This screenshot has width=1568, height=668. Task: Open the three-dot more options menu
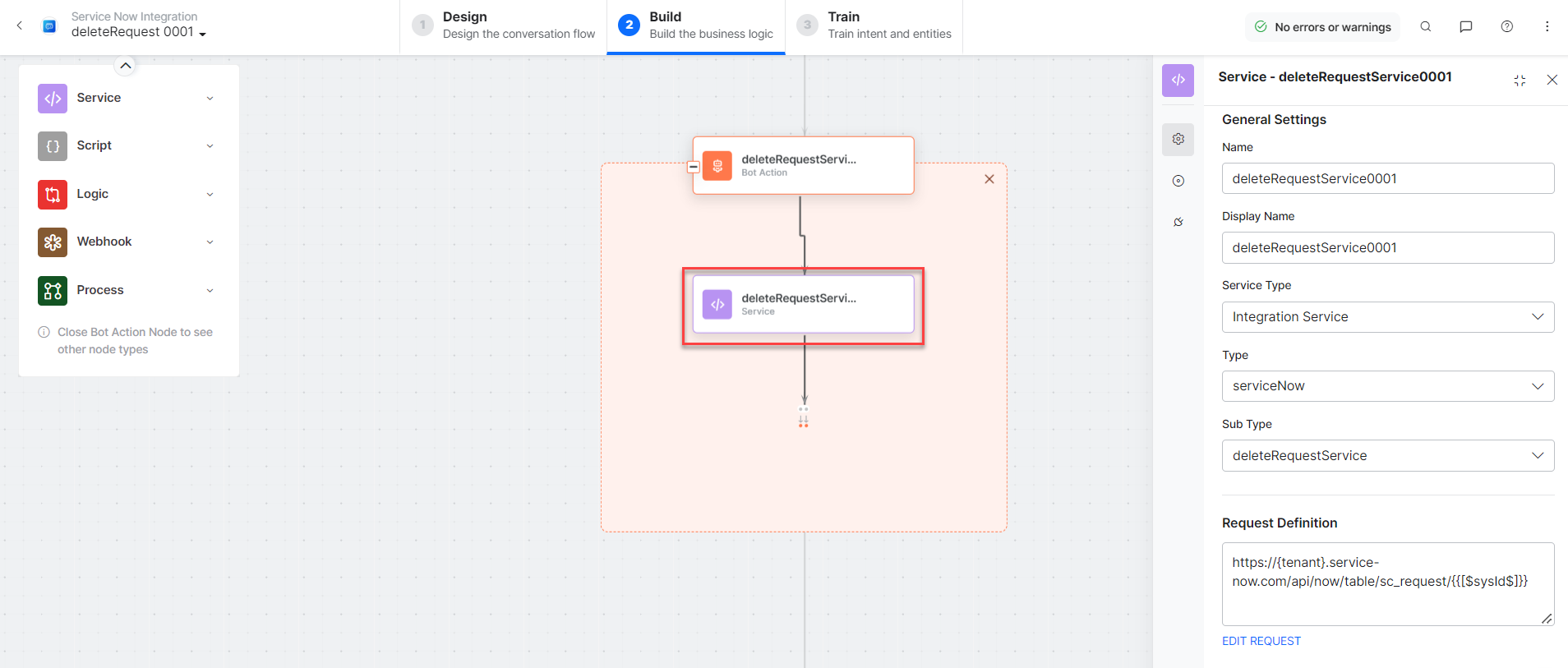1547,26
